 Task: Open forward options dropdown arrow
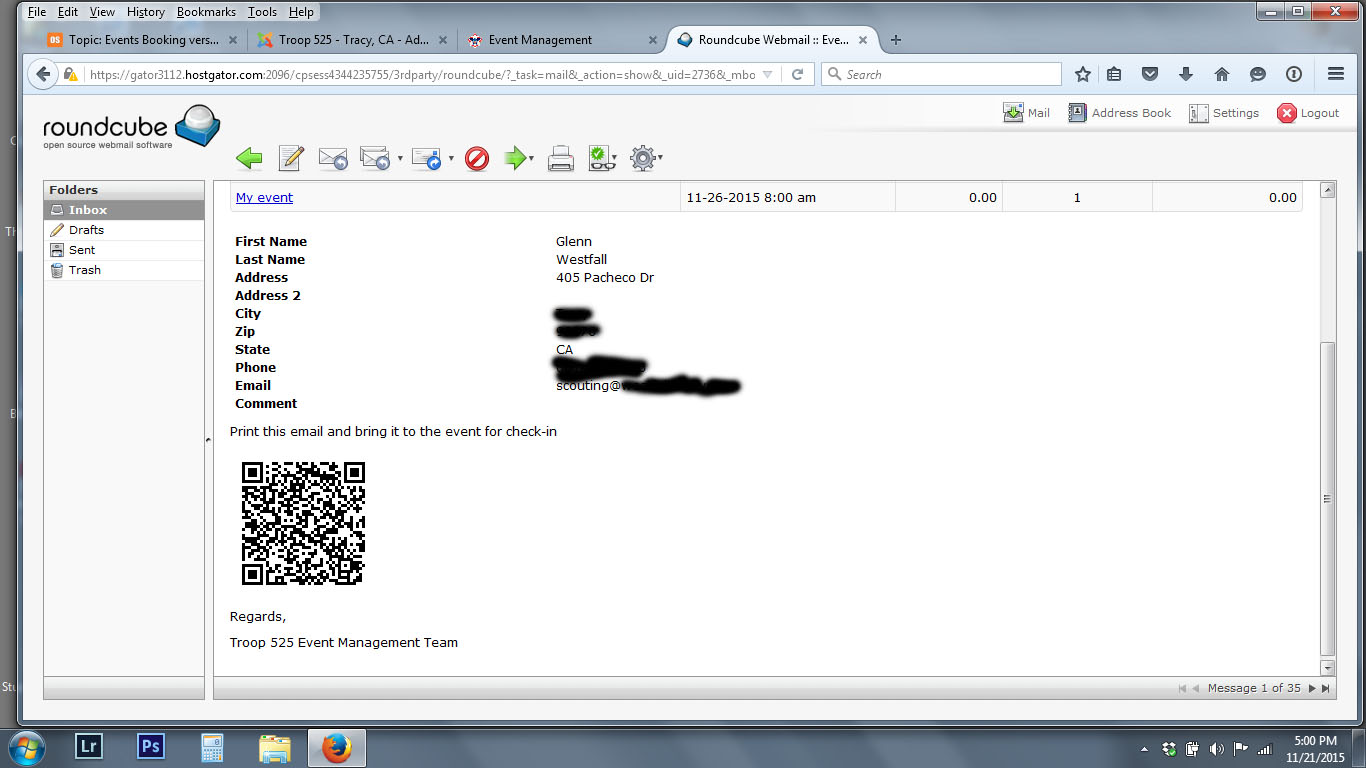451,159
